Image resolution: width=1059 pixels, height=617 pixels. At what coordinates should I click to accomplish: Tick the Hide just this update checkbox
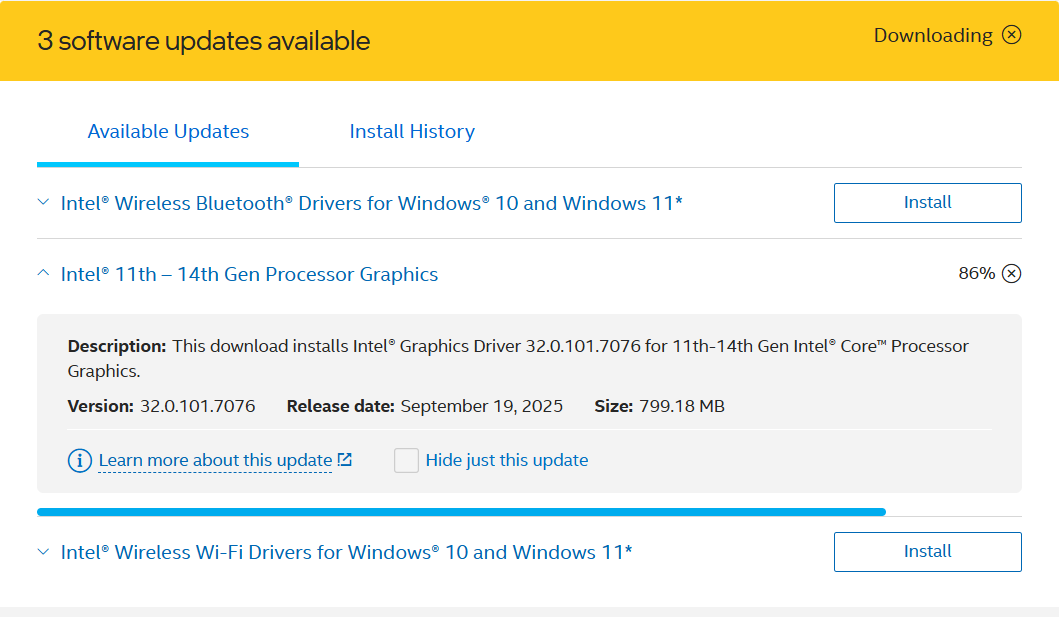pos(406,460)
